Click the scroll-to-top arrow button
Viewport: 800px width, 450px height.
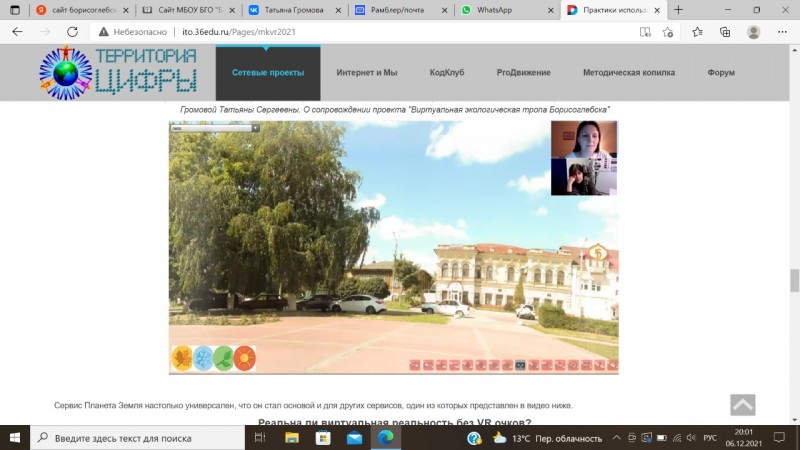(x=742, y=405)
